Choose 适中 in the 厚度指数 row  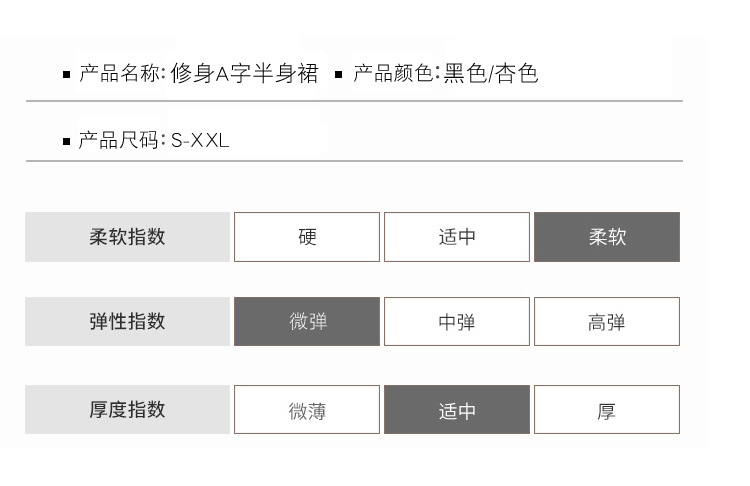pos(457,410)
